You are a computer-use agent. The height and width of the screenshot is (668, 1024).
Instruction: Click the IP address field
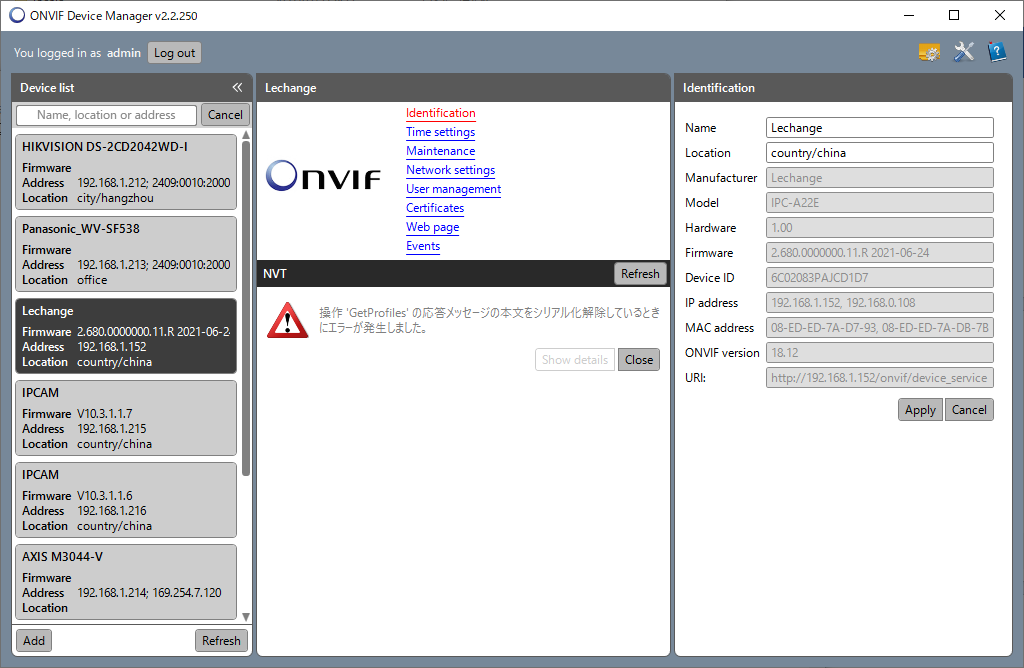880,302
